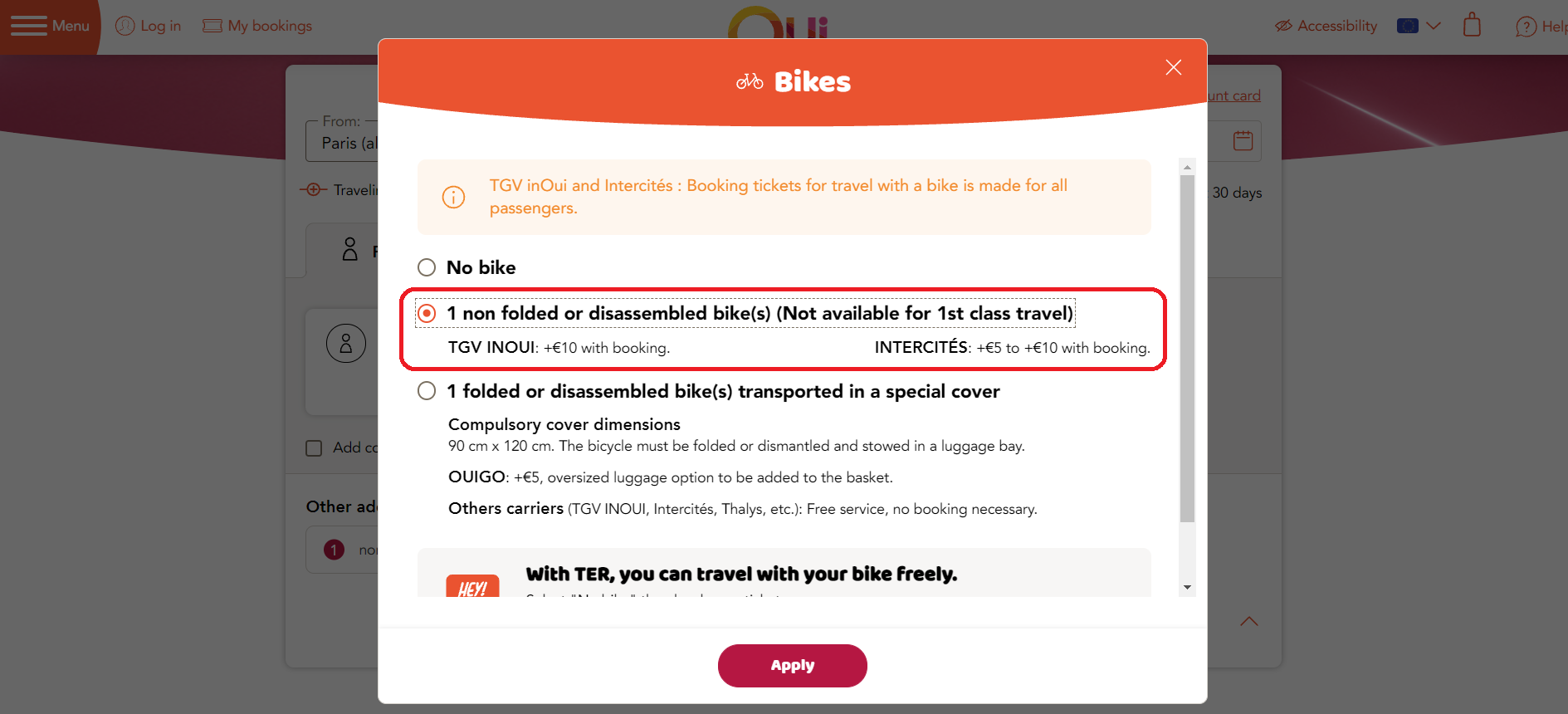Expand the language flag dropdown
This screenshot has width=1568, height=714.
[x=1419, y=26]
